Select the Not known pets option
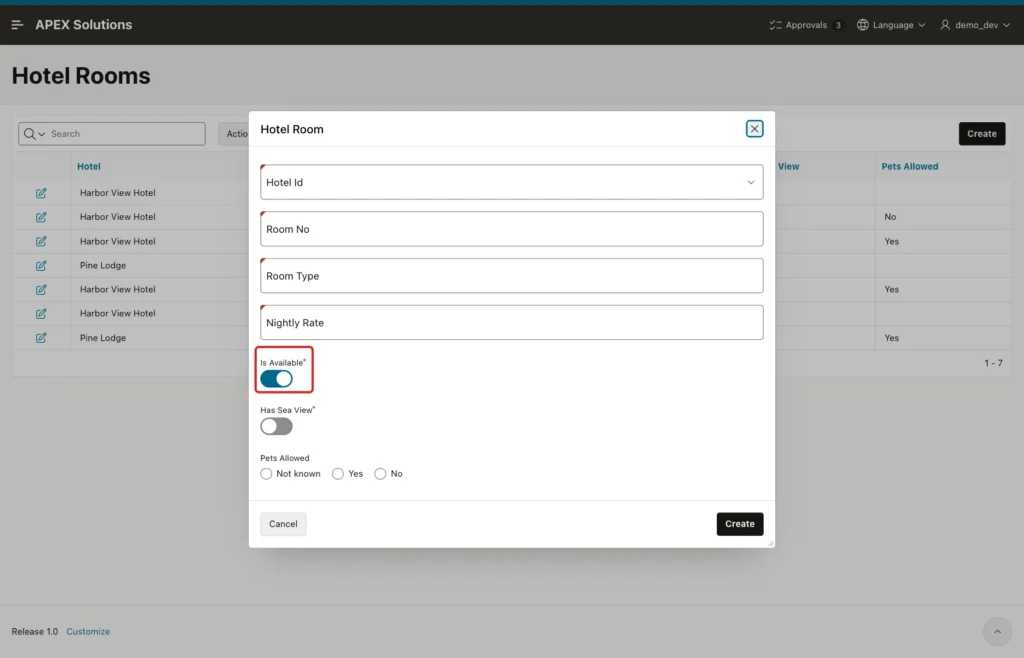 (266, 474)
